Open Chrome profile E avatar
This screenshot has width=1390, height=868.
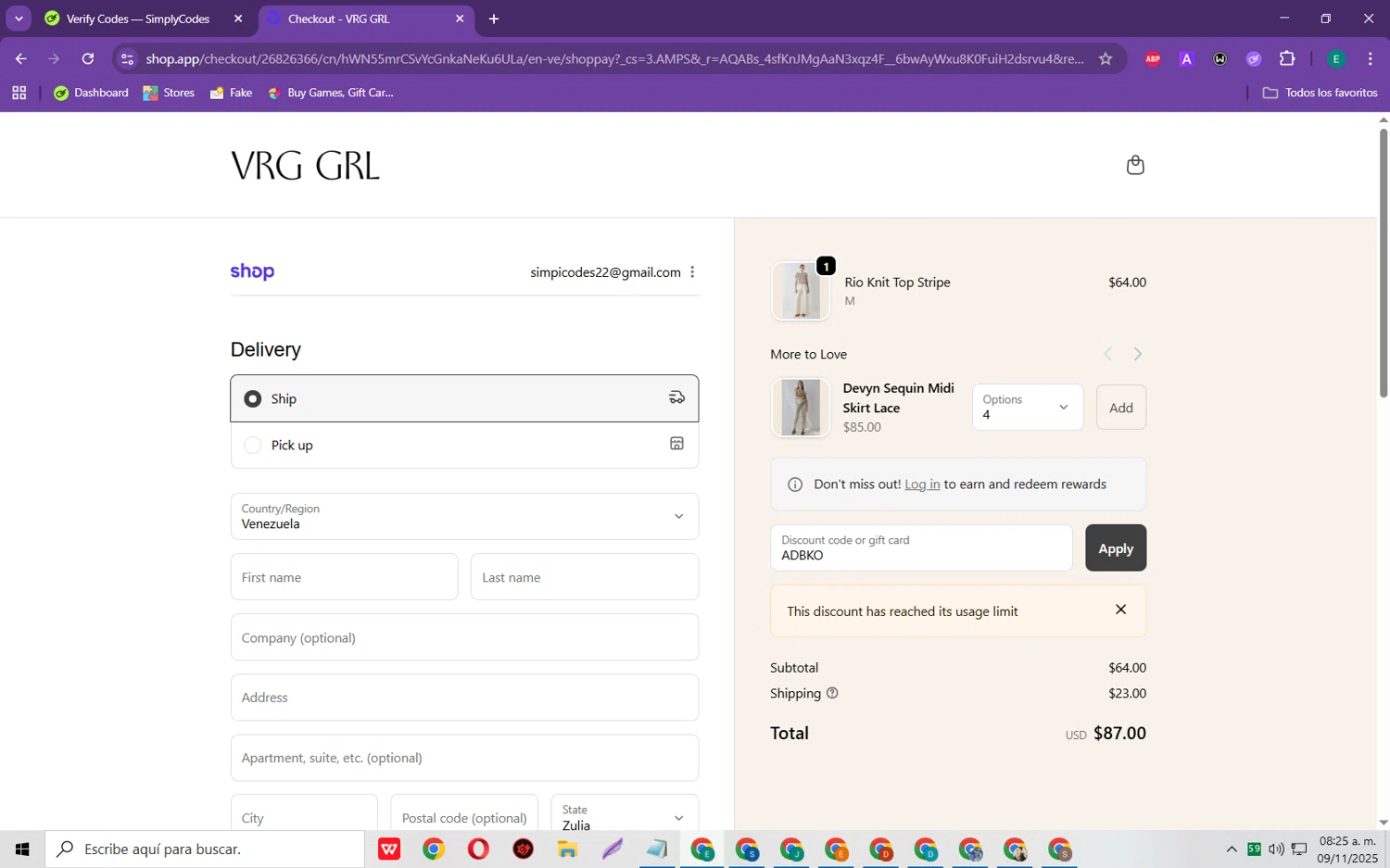tap(1336, 58)
